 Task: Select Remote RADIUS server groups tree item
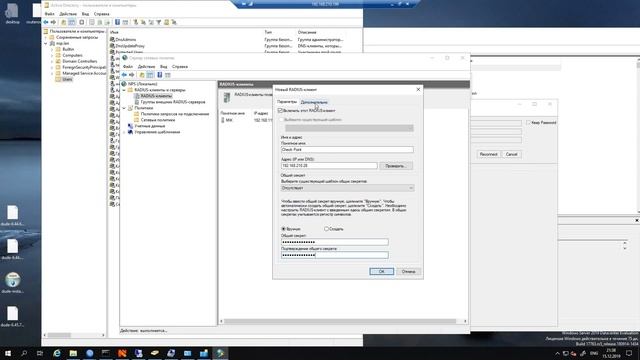(x=173, y=102)
